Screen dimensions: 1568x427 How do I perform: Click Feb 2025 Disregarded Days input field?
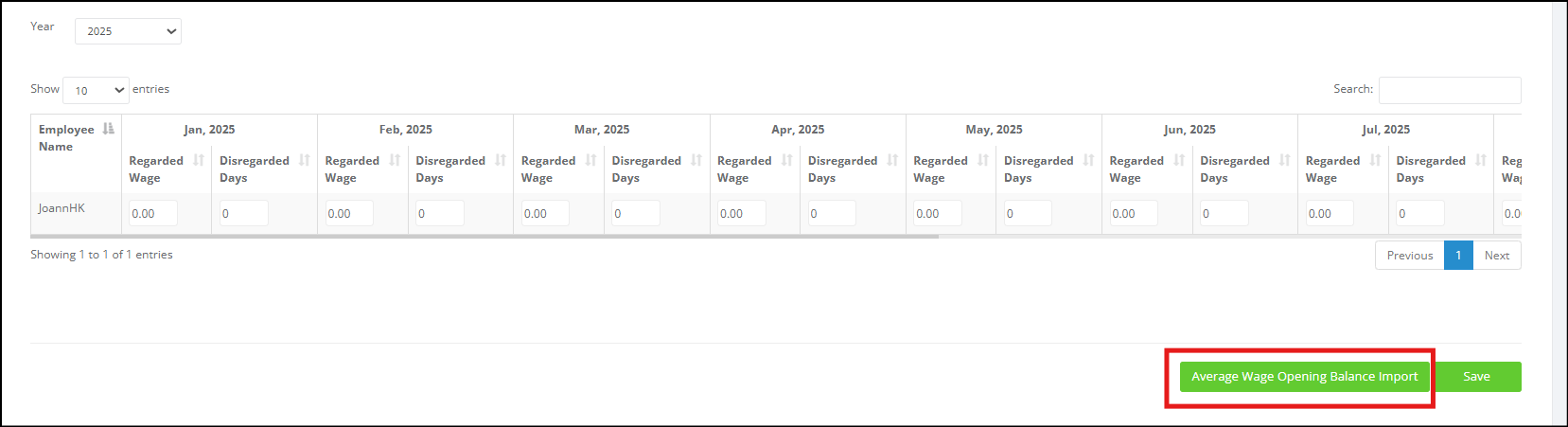pos(440,213)
